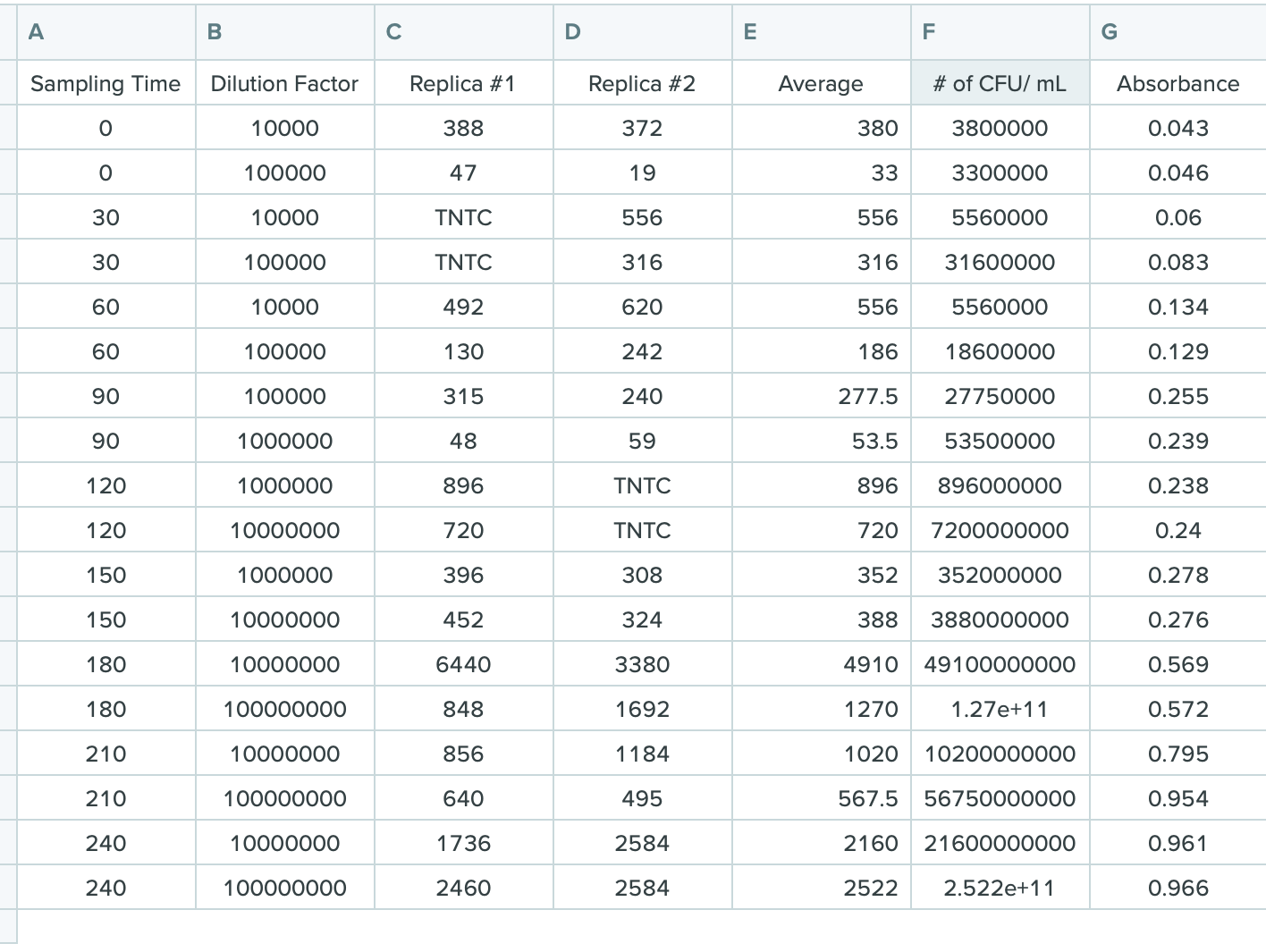Image resolution: width=1266 pixels, height=952 pixels.
Task: Click the first TNTC cell in Replica #1
Action: tap(463, 217)
